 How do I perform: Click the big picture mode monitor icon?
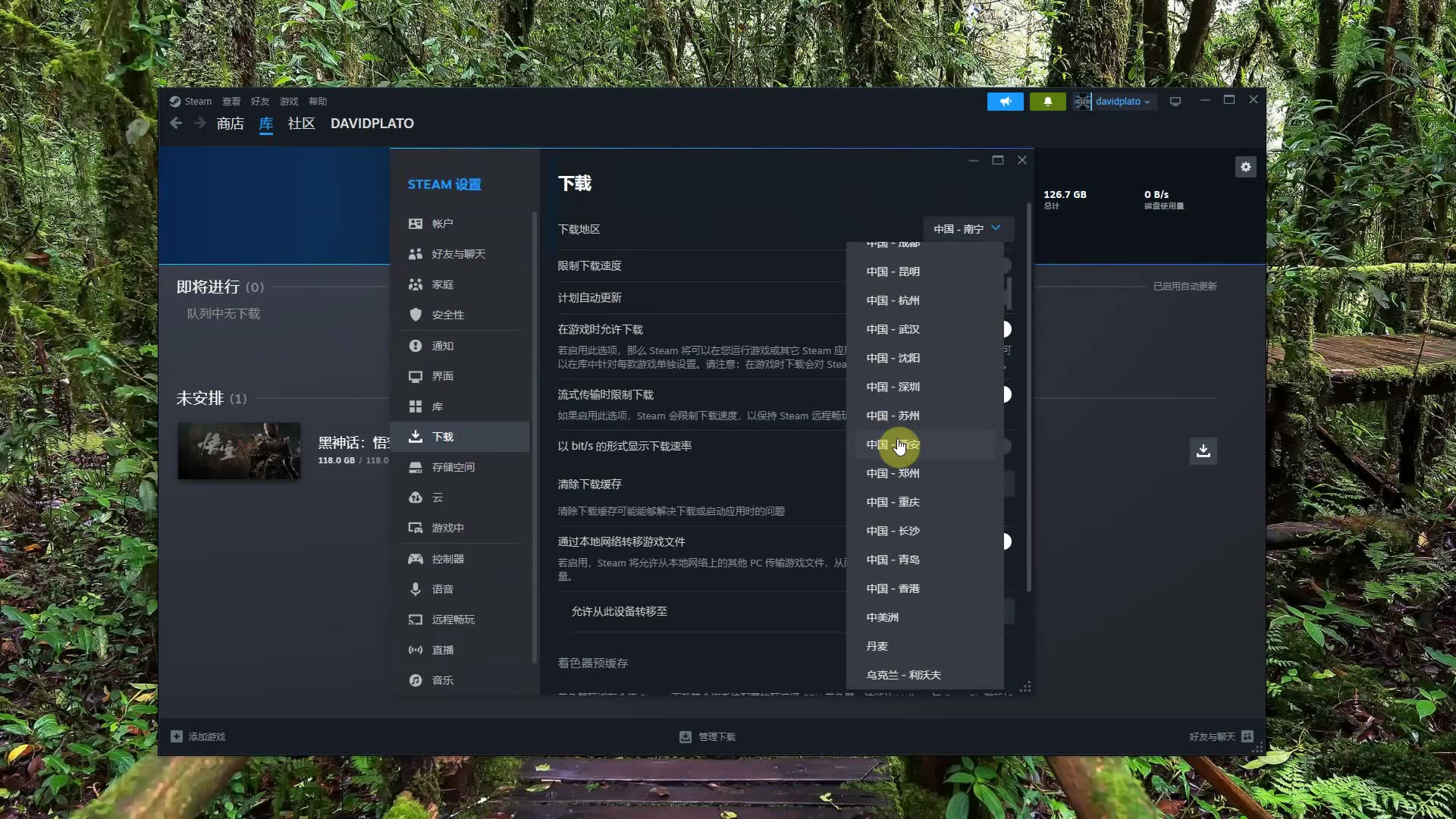(1175, 101)
